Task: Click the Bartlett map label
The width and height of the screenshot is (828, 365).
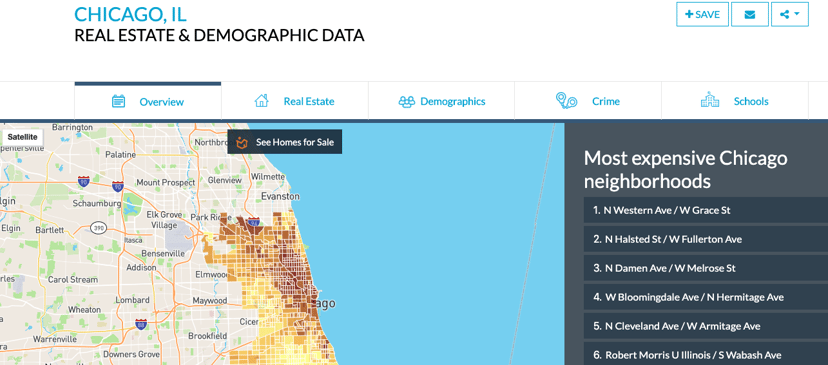Action: tap(50, 230)
